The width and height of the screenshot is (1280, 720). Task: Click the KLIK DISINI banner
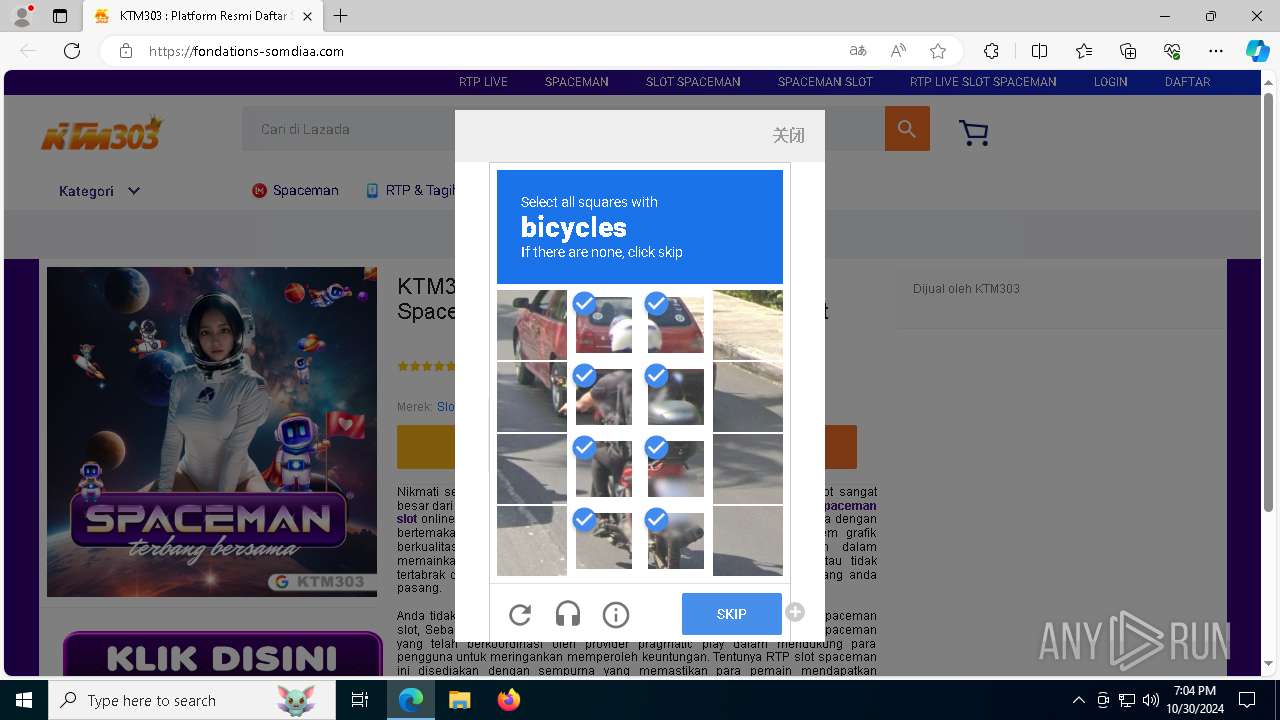pos(222,656)
